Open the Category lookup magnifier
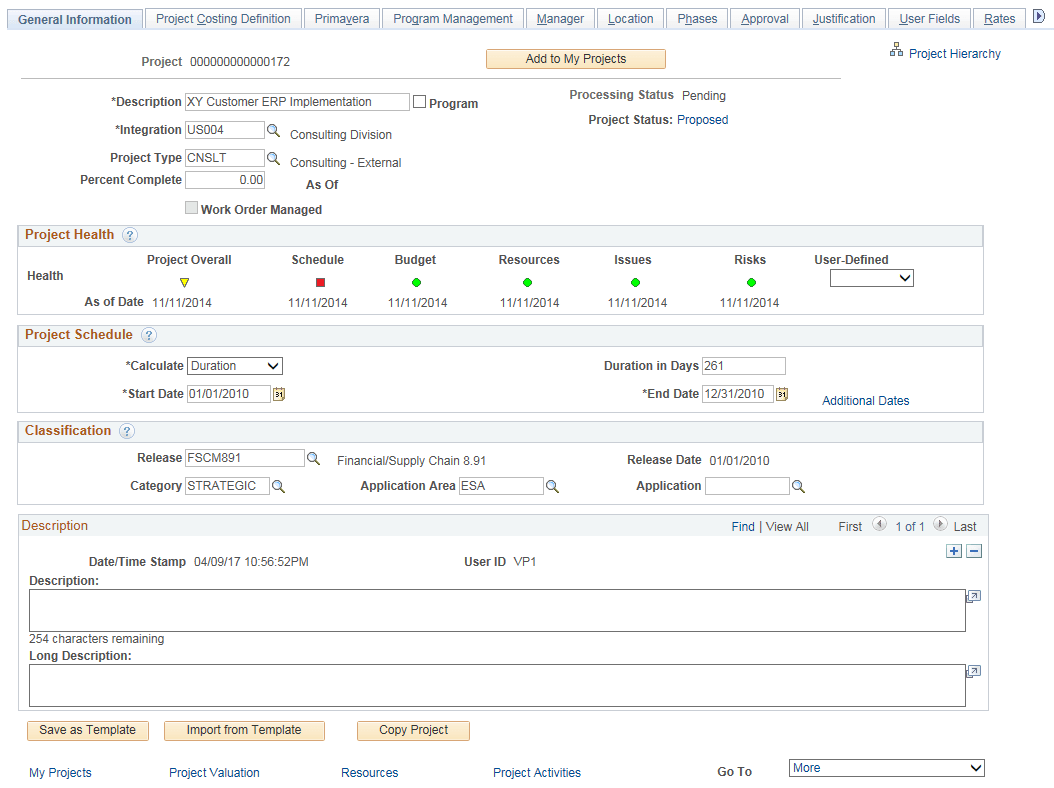The image size is (1054, 788). pos(279,486)
